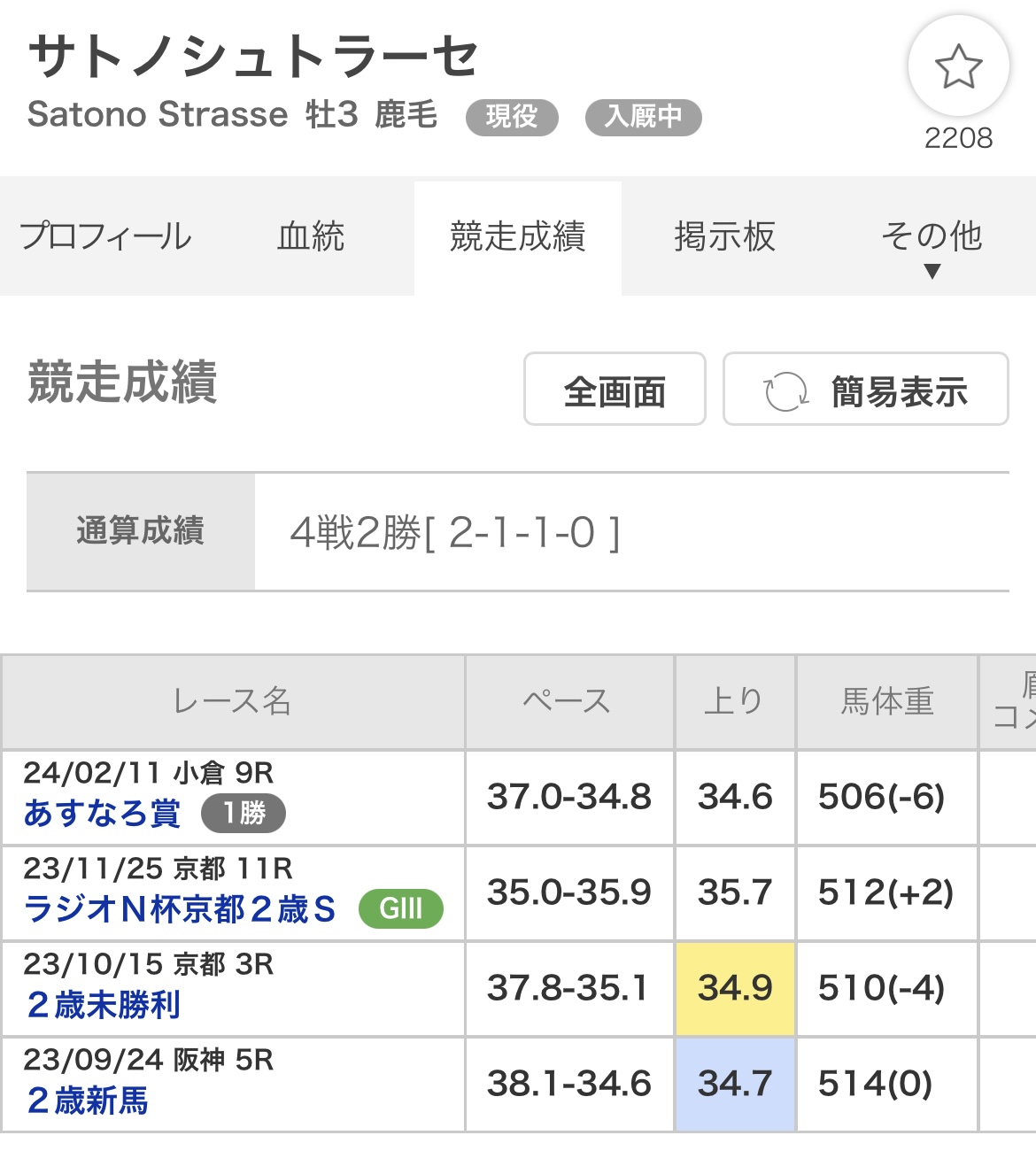This screenshot has width=1036, height=1174.
Task: Tap the 入厩中 status badge
Action: click(x=644, y=117)
